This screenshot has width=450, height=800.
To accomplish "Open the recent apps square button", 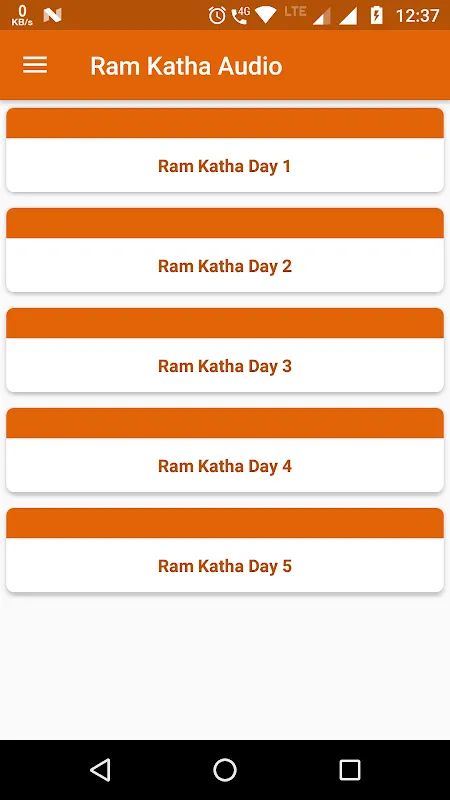I will coord(349,769).
